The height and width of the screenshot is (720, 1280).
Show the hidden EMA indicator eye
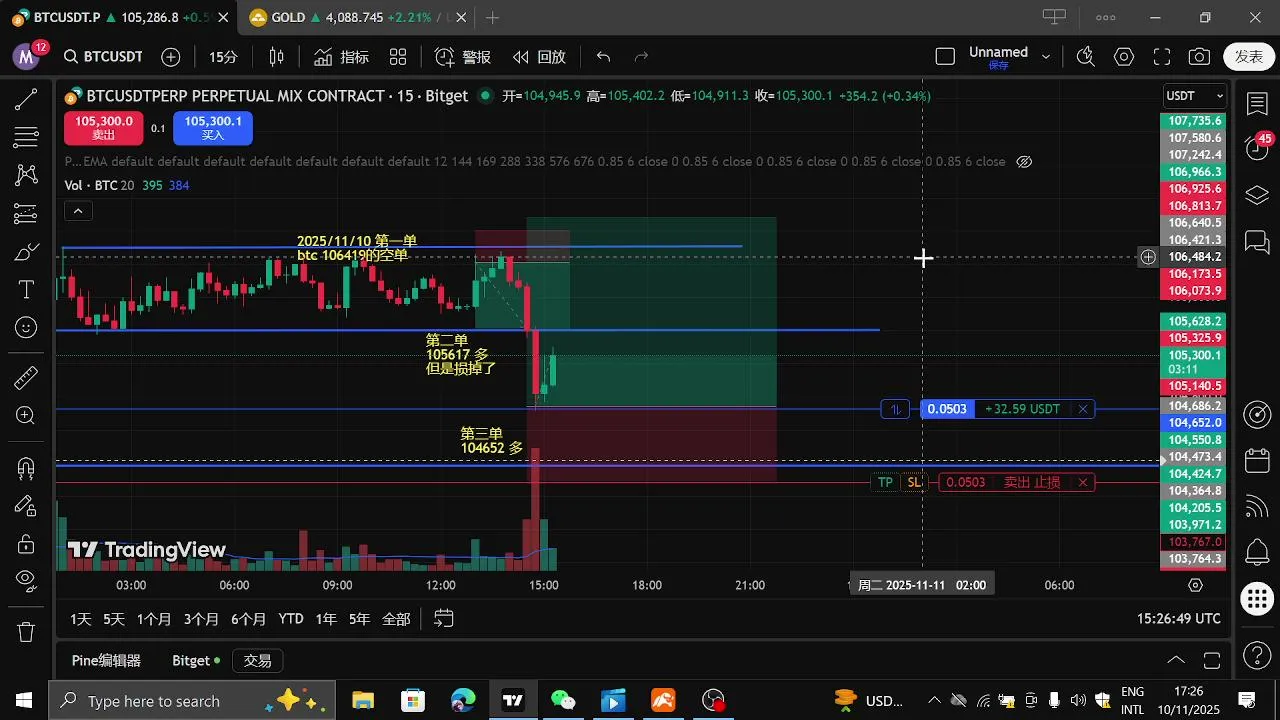(x=1024, y=161)
